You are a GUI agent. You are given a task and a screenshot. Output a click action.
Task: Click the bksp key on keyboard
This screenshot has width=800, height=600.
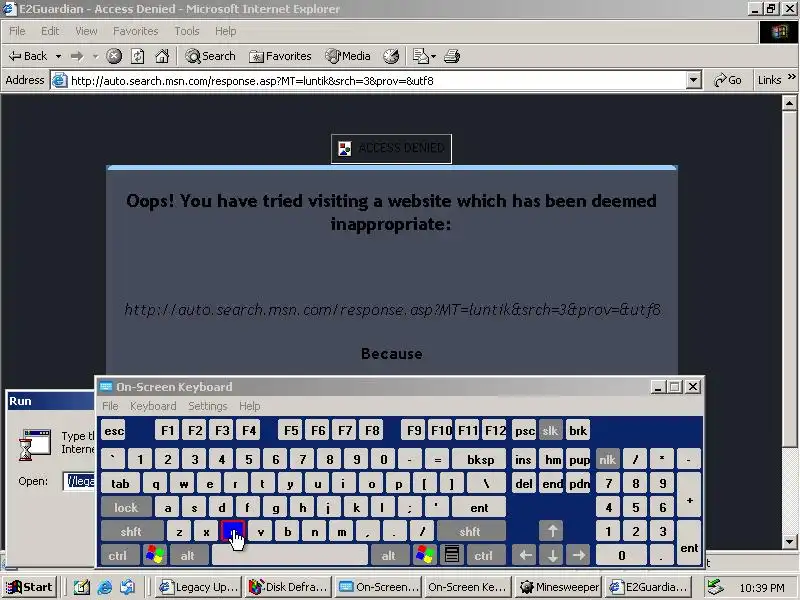click(x=480, y=460)
